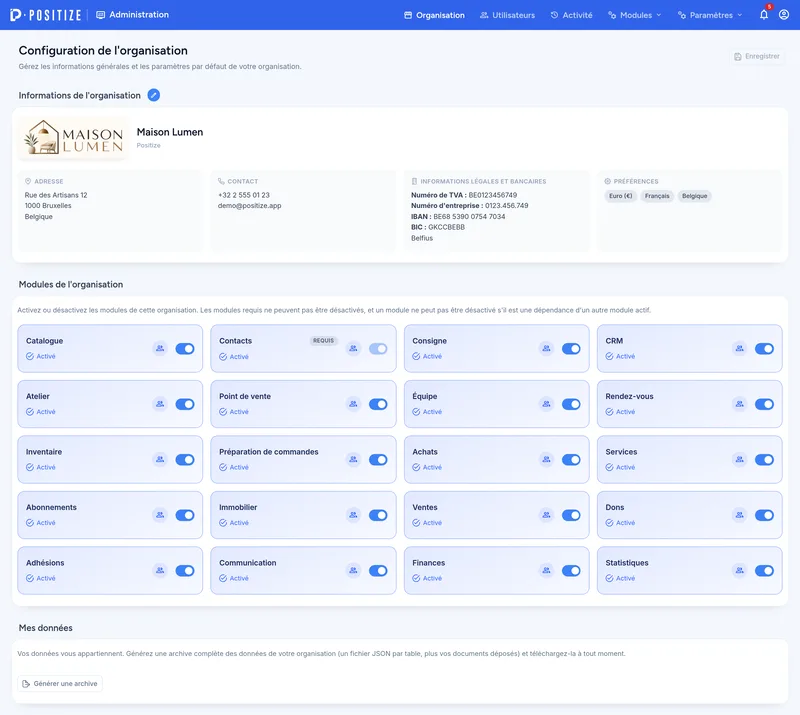Click the Administration header label
Viewport: 800px width, 715px height.
pyautogui.click(x=133, y=15)
